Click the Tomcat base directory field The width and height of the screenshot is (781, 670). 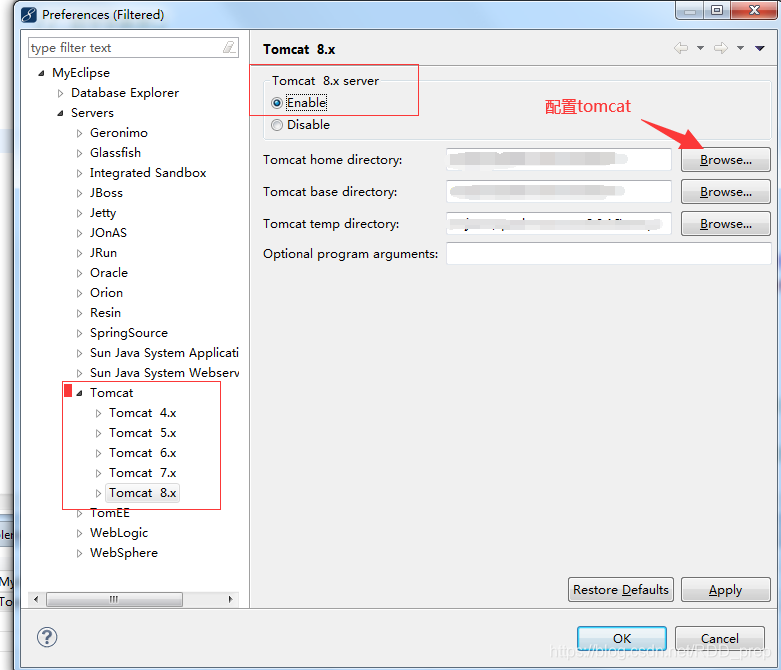click(x=559, y=191)
